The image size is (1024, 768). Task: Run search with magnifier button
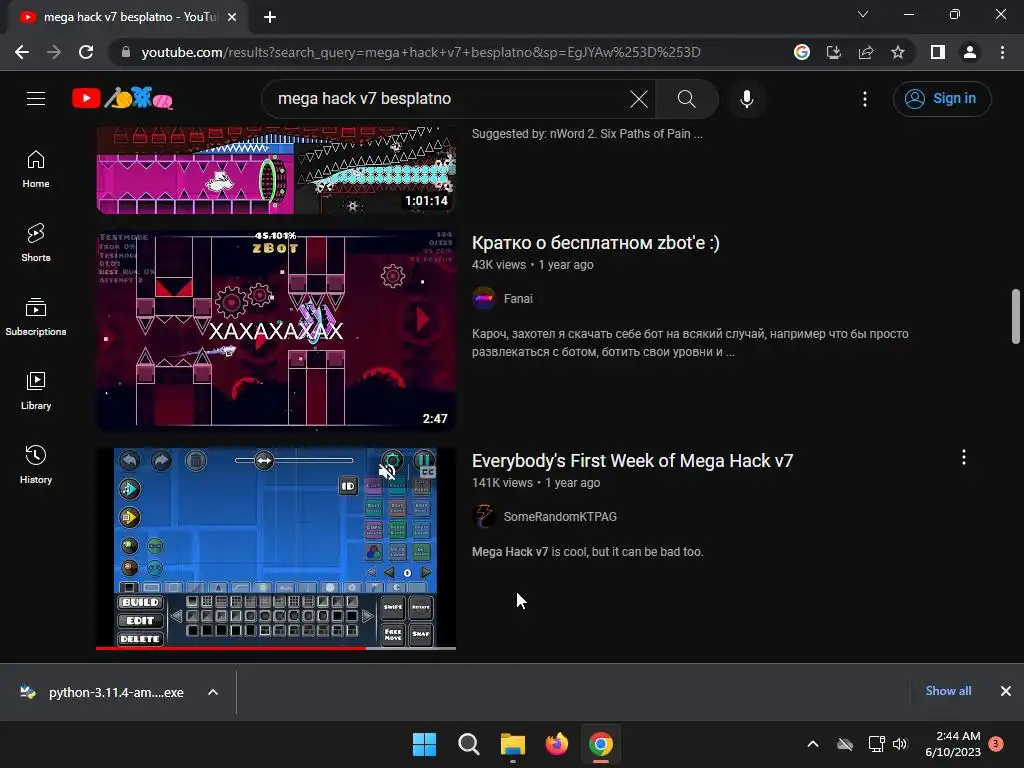coord(686,99)
